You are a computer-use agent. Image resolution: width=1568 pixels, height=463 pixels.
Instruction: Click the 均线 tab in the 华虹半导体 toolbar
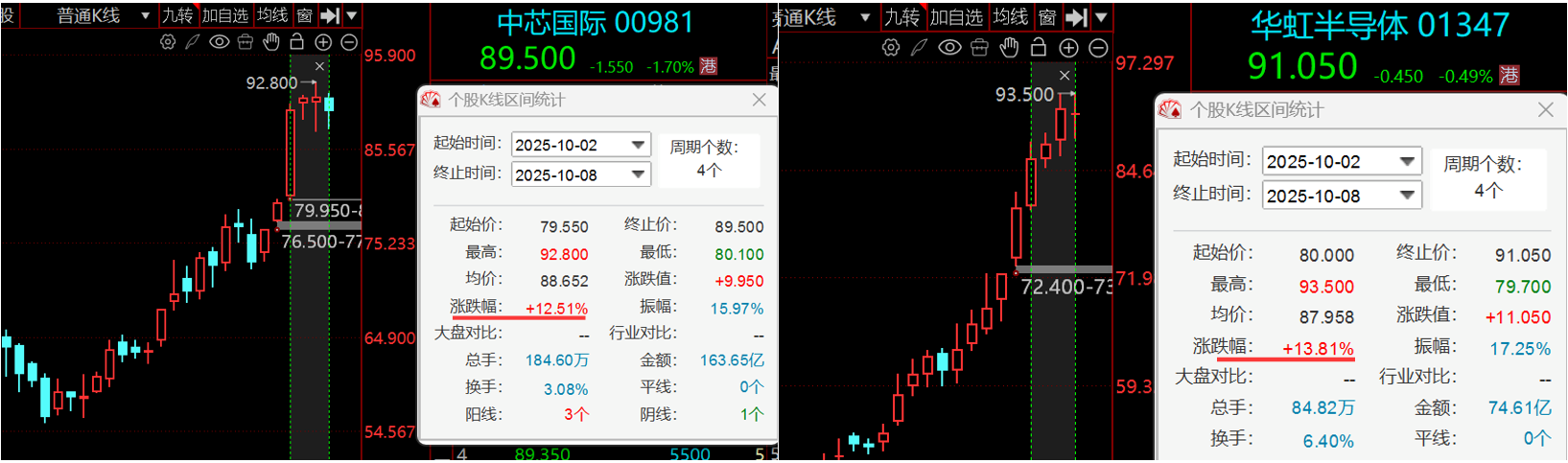[x=1011, y=17]
